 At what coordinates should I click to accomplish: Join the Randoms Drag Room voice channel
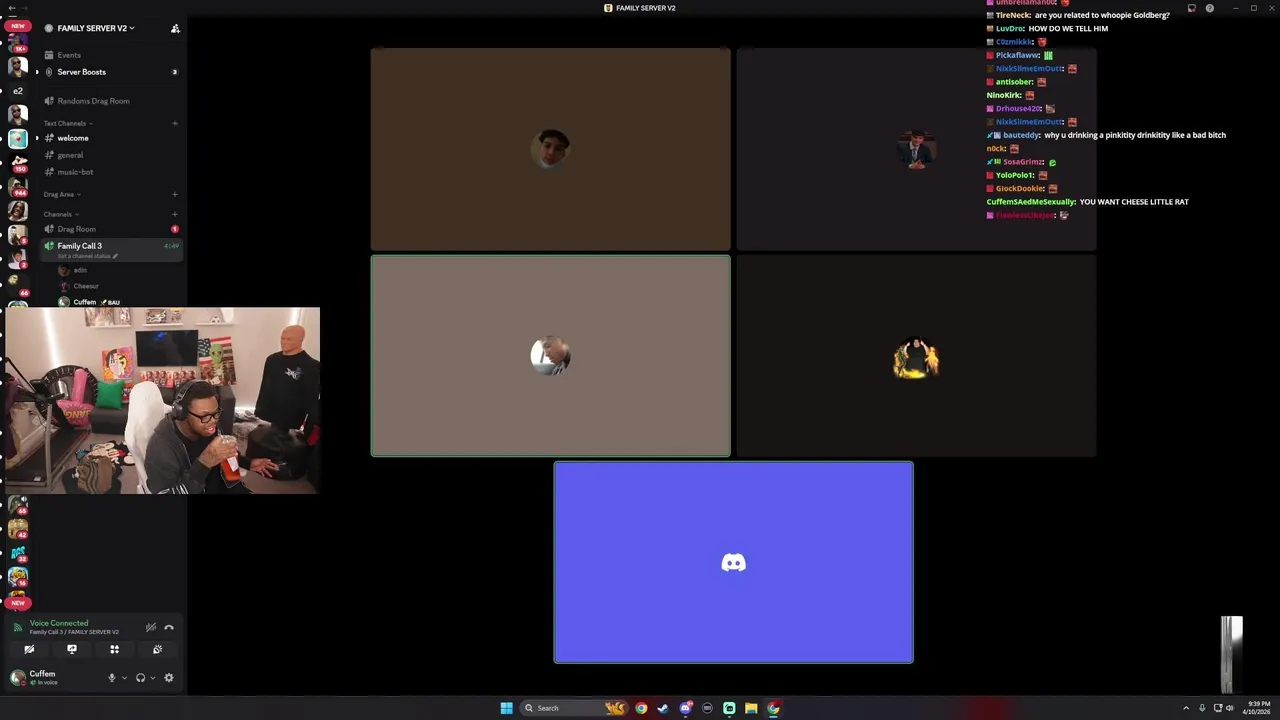93,101
